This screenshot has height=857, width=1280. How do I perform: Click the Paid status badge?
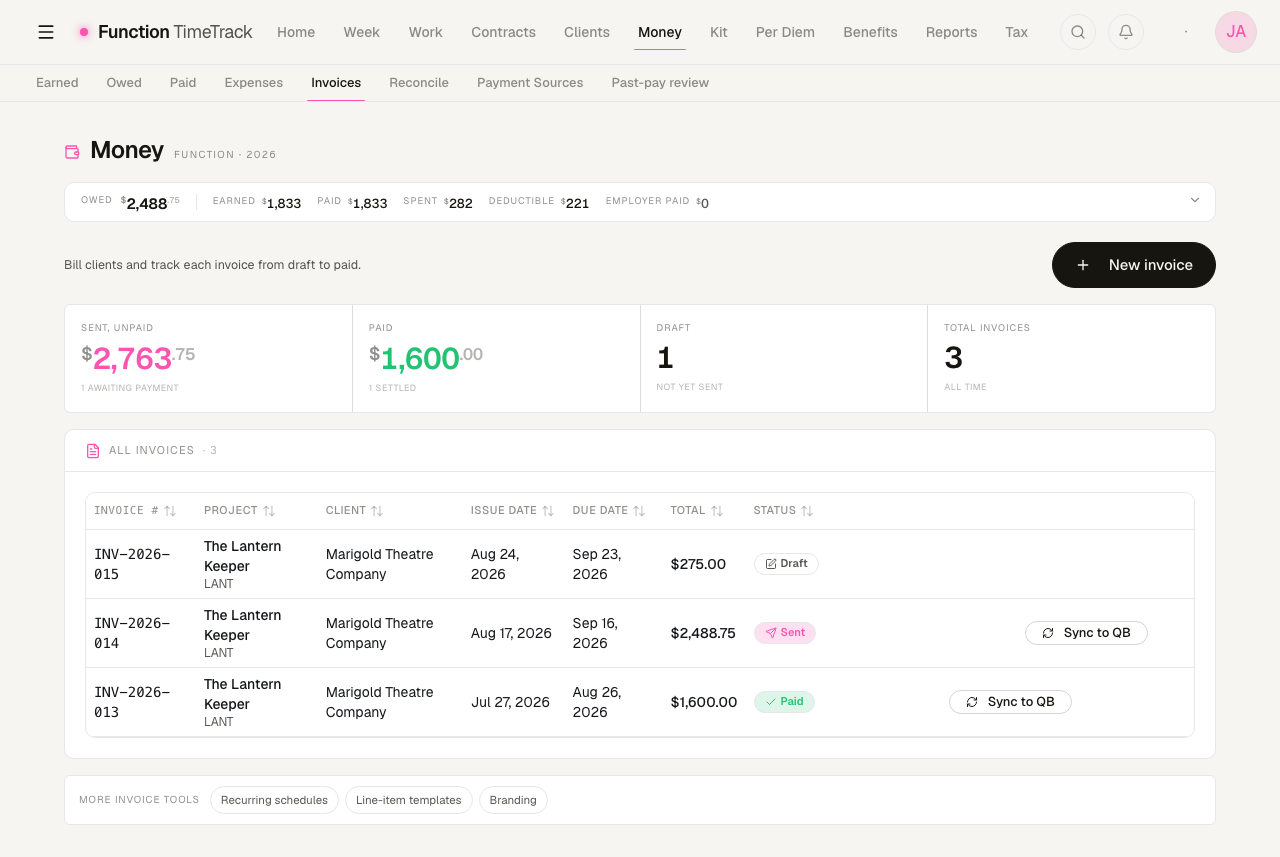point(784,702)
